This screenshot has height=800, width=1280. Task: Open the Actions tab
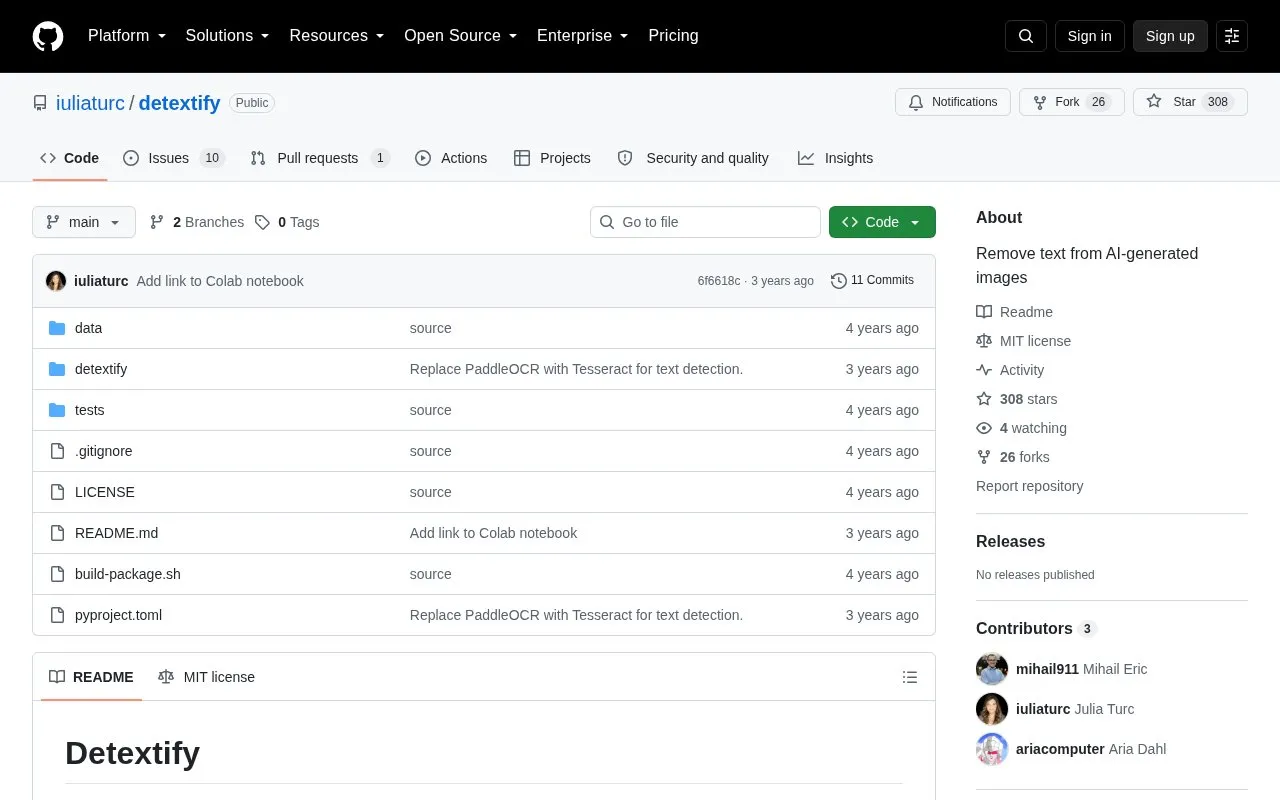451,158
